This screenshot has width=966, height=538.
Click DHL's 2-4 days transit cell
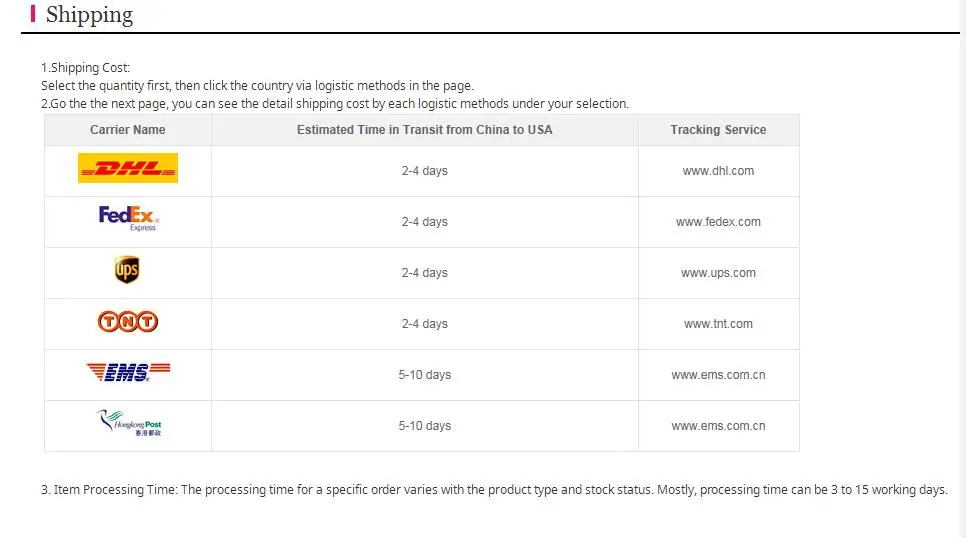(x=425, y=171)
